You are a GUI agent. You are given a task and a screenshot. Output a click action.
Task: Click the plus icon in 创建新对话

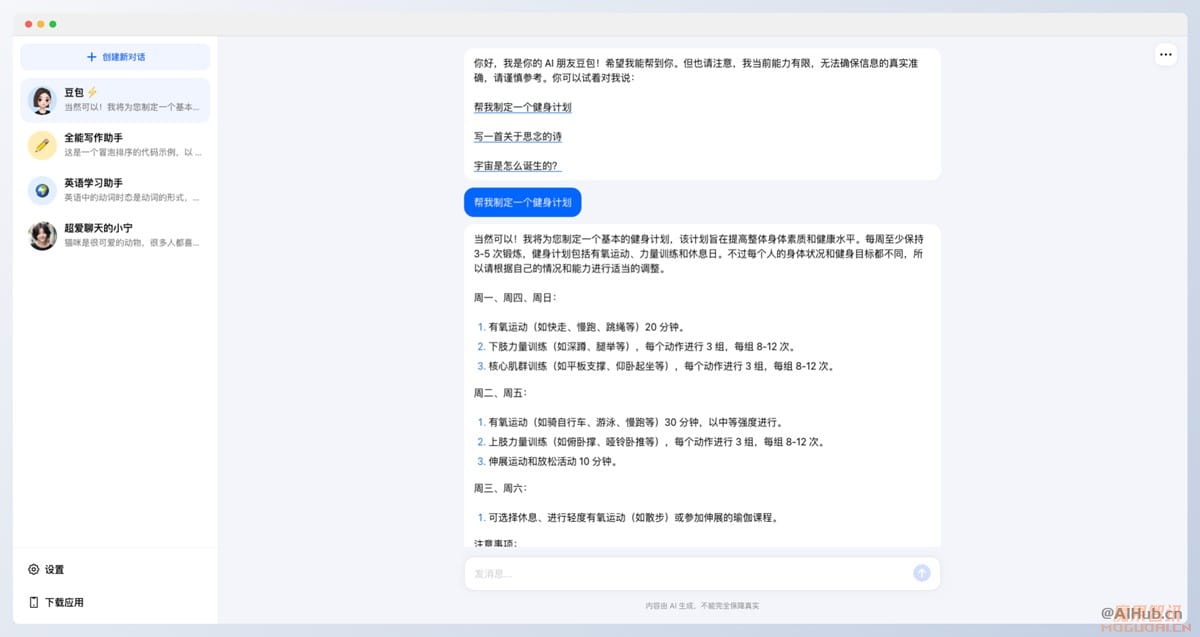click(92, 57)
